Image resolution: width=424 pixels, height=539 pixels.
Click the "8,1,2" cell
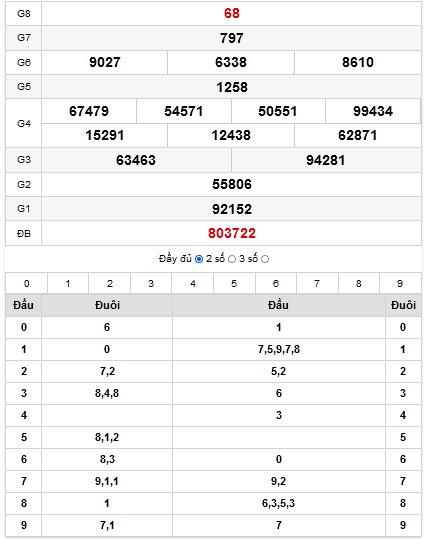[x=107, y=437]
